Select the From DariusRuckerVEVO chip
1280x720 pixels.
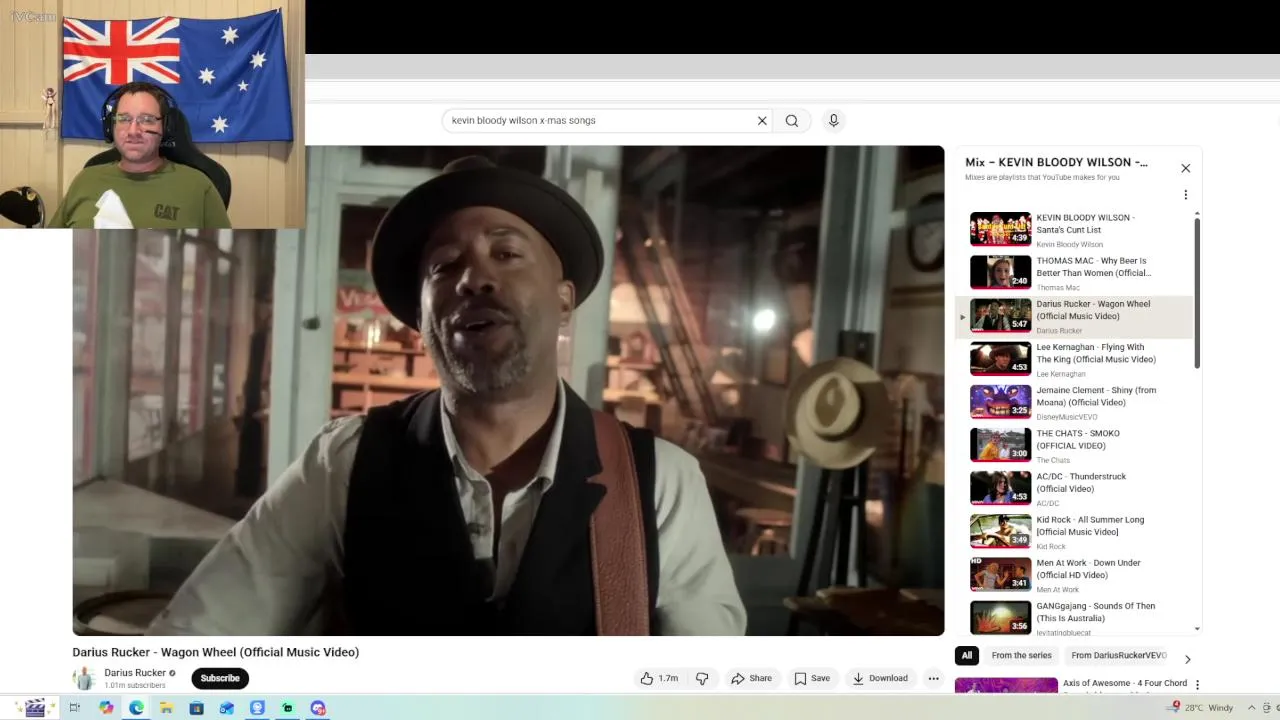[1118, 656]
